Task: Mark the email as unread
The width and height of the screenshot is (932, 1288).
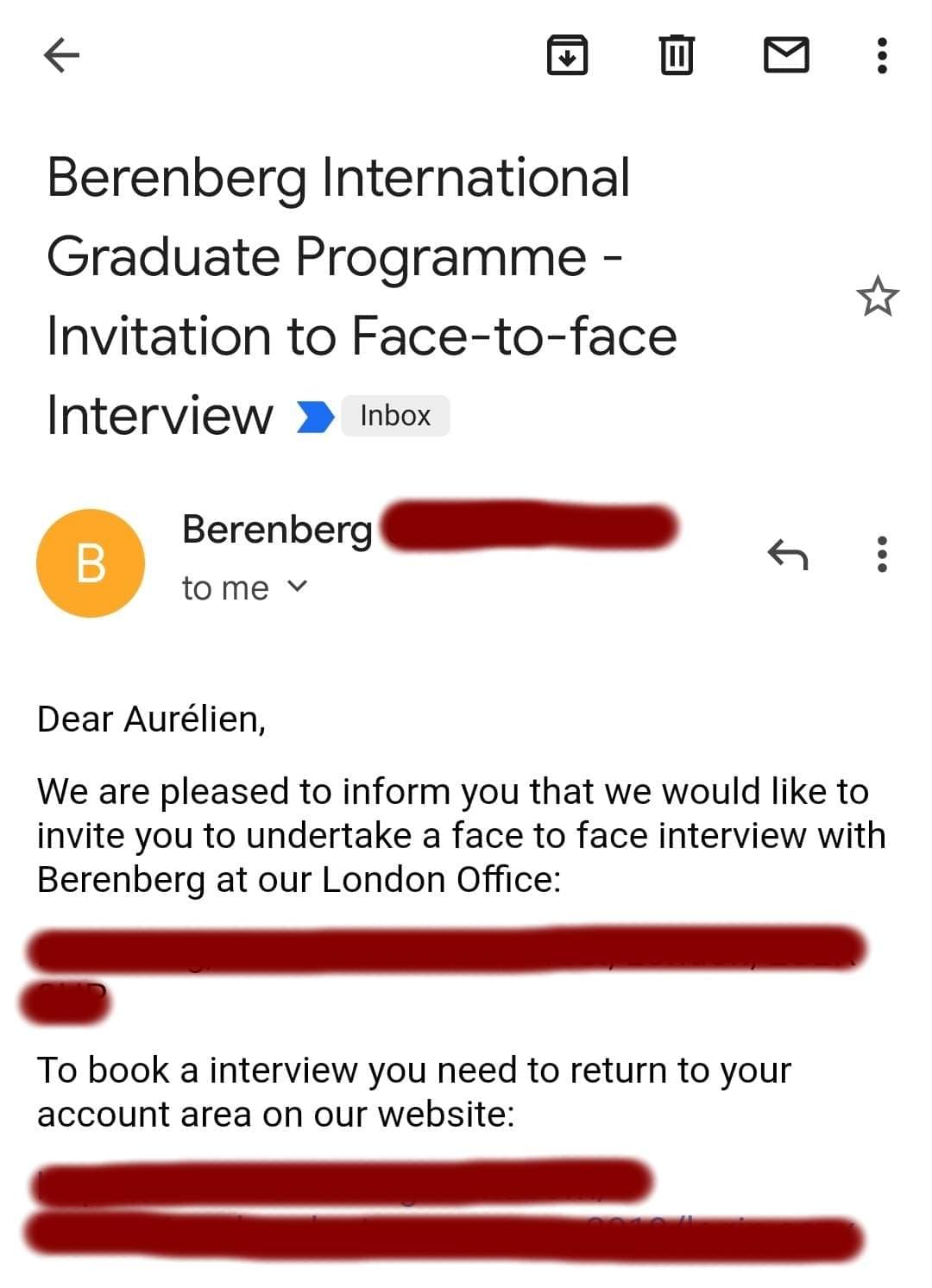Action: point(786,56)
